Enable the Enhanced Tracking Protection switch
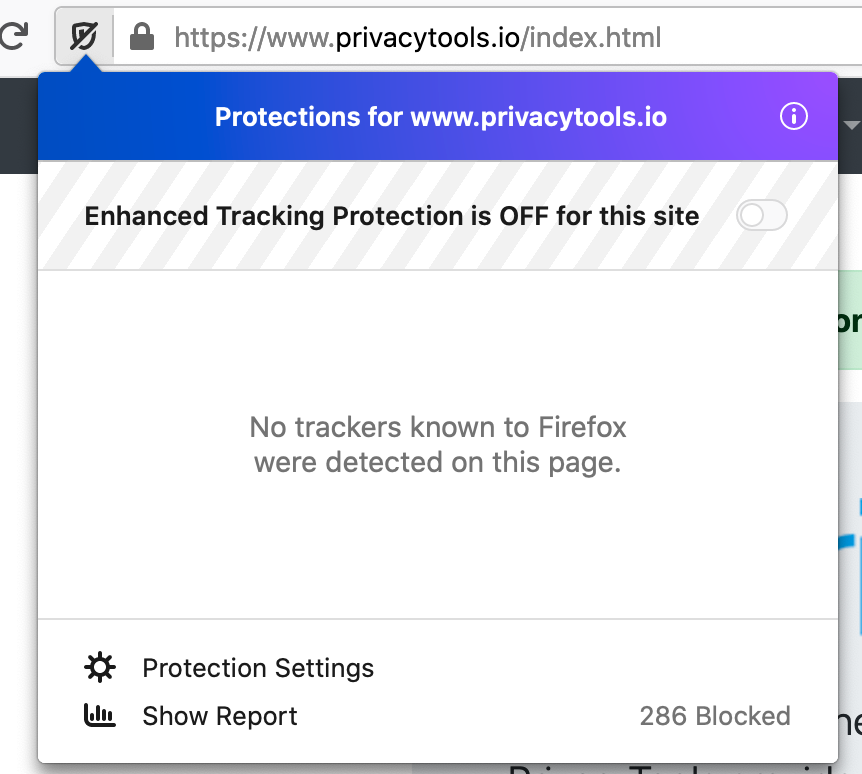The width and height of the screenshot is (862, 774). 761,216
